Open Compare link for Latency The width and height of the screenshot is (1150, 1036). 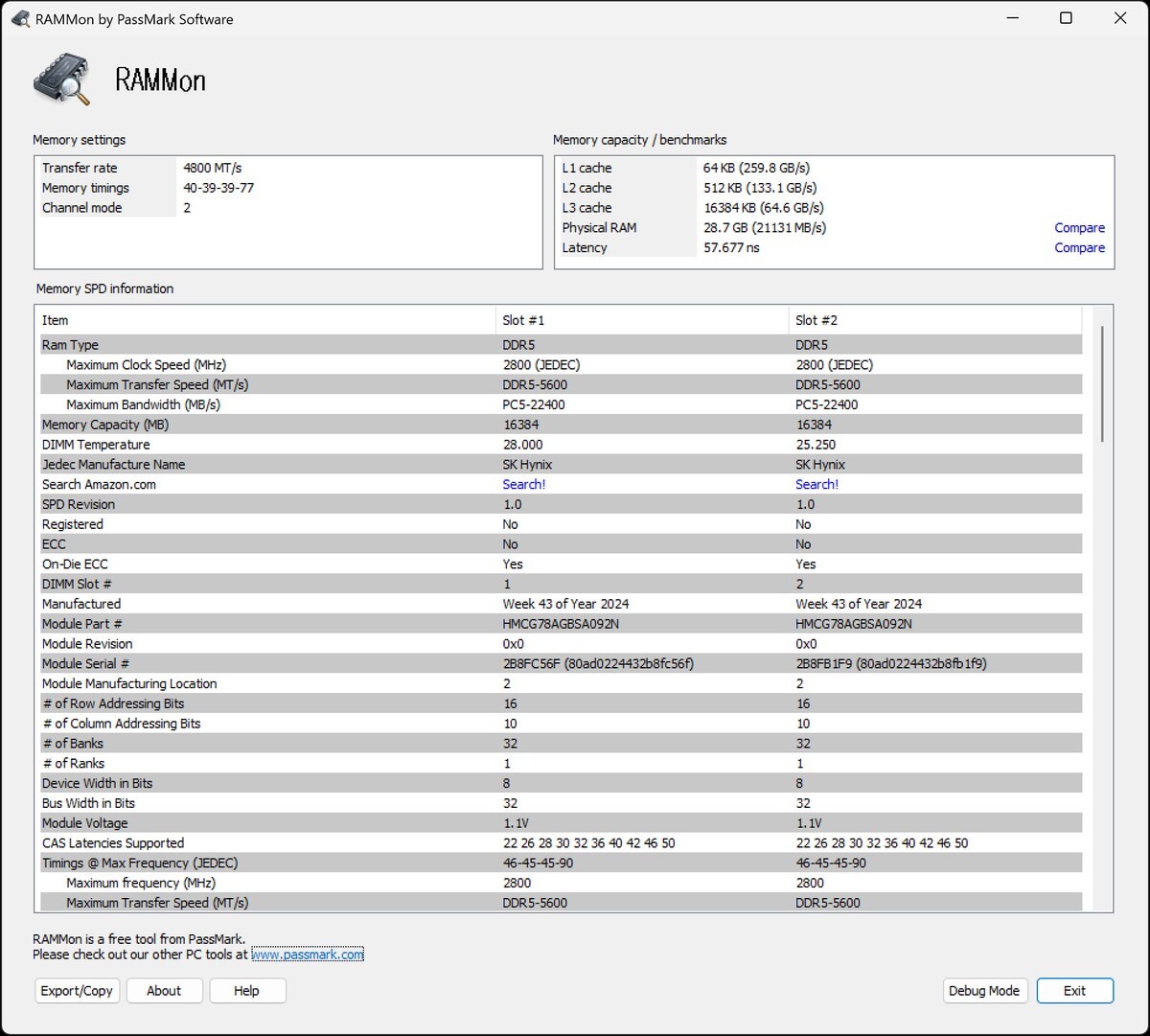(1079, 248)
